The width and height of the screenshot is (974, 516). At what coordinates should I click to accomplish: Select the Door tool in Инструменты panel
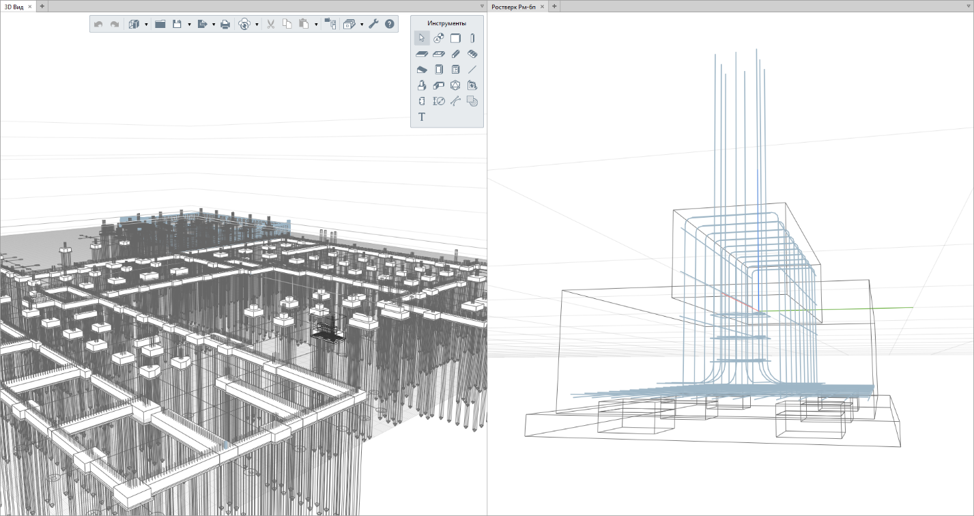tap(439, 70)
